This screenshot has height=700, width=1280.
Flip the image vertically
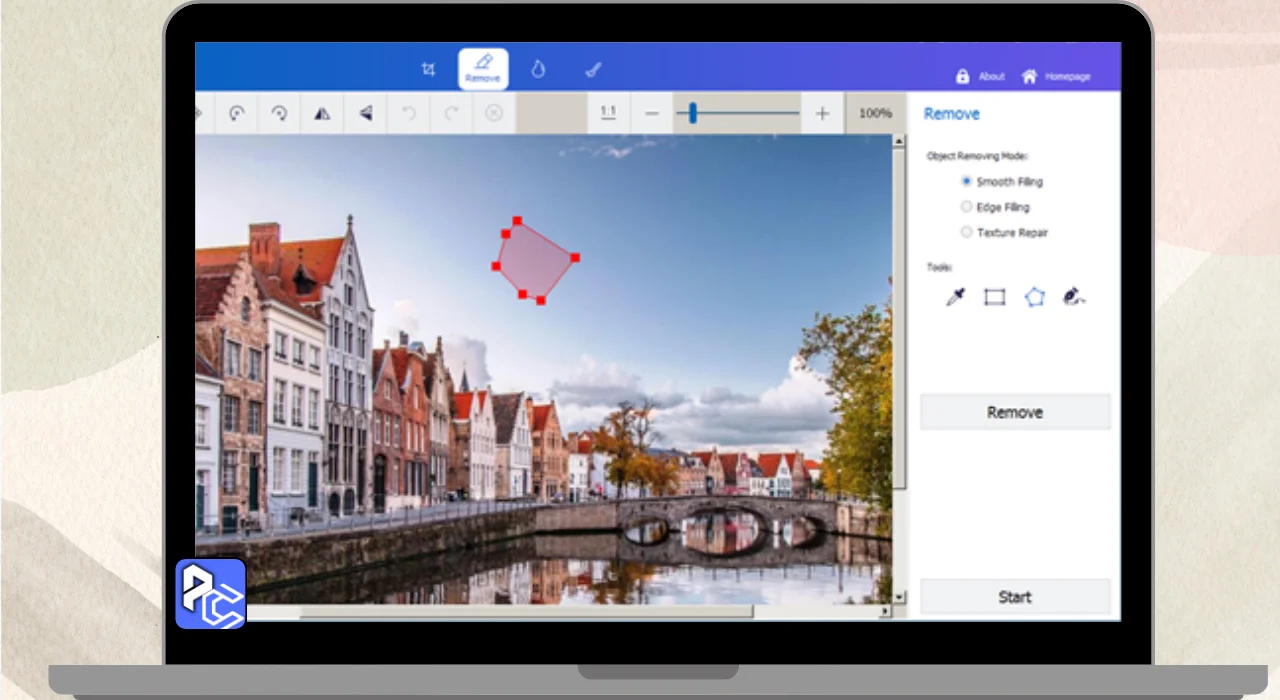[x=366, y=113]
